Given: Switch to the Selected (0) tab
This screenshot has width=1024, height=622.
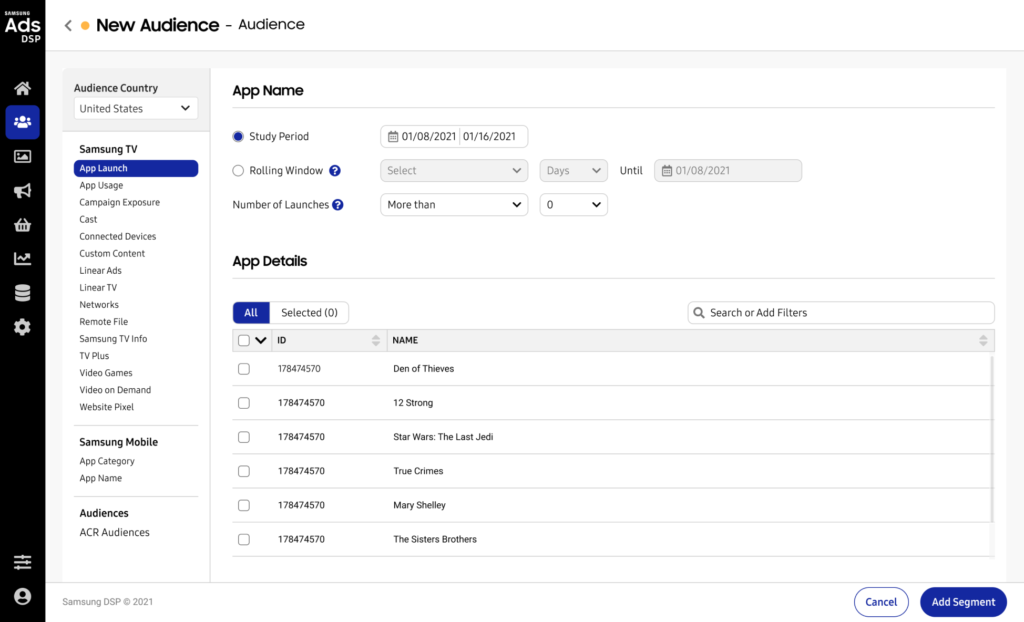Looking at the screenshot, I should point(309,313).
